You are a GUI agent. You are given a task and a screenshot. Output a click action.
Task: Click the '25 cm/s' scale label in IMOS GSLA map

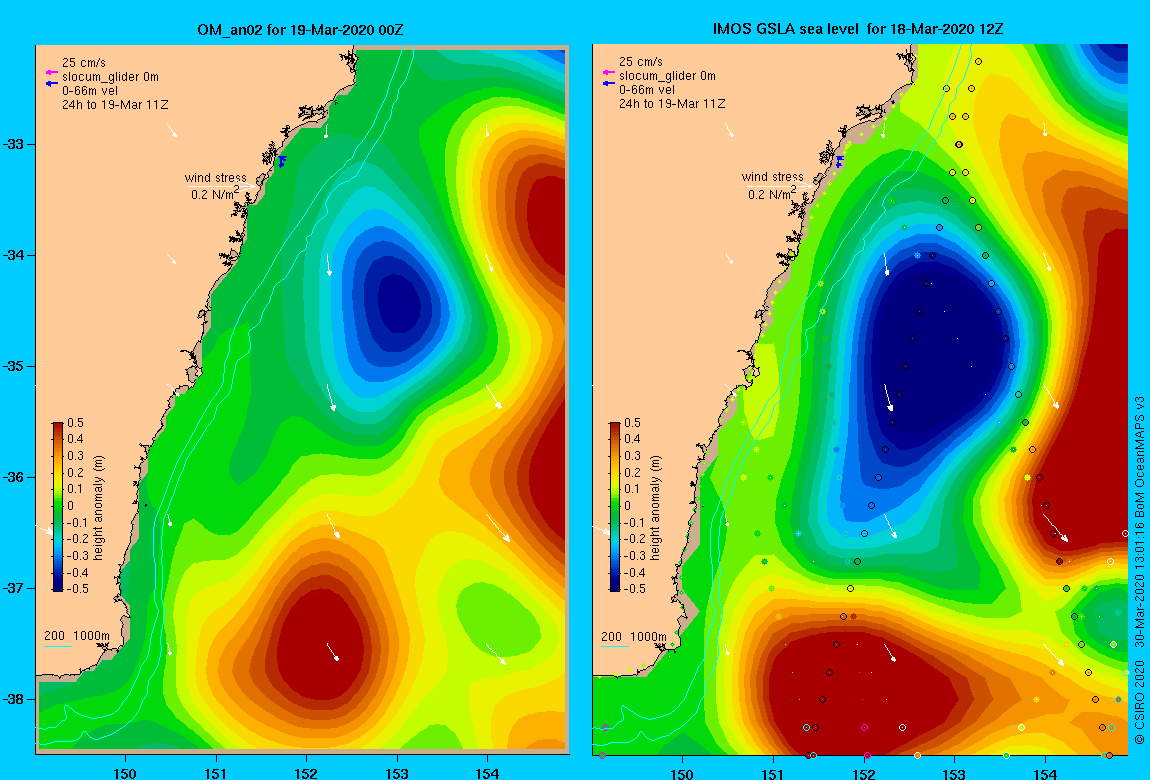641,62
